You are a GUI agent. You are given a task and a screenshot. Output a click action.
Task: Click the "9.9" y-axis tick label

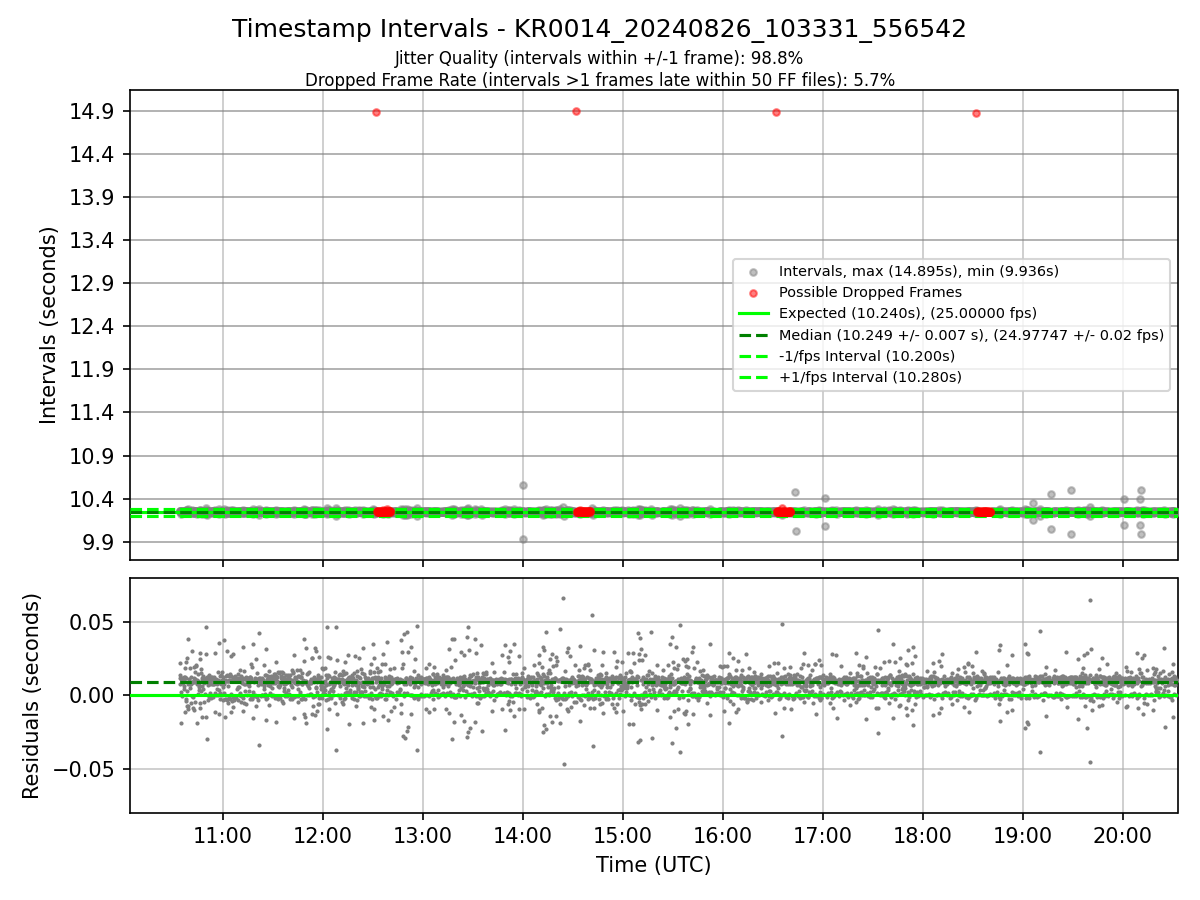coord(98,542)
